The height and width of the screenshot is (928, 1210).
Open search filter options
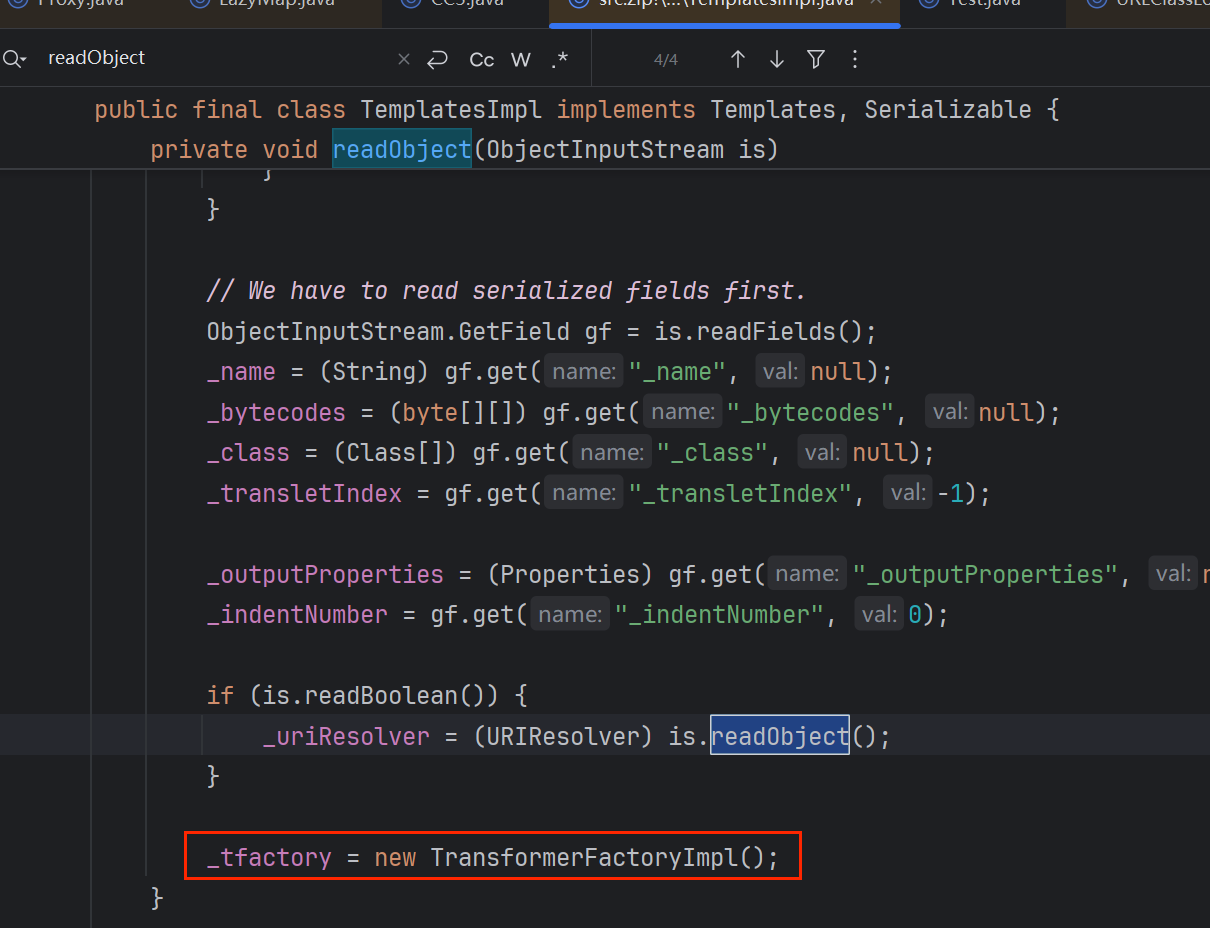pos(816,59)
